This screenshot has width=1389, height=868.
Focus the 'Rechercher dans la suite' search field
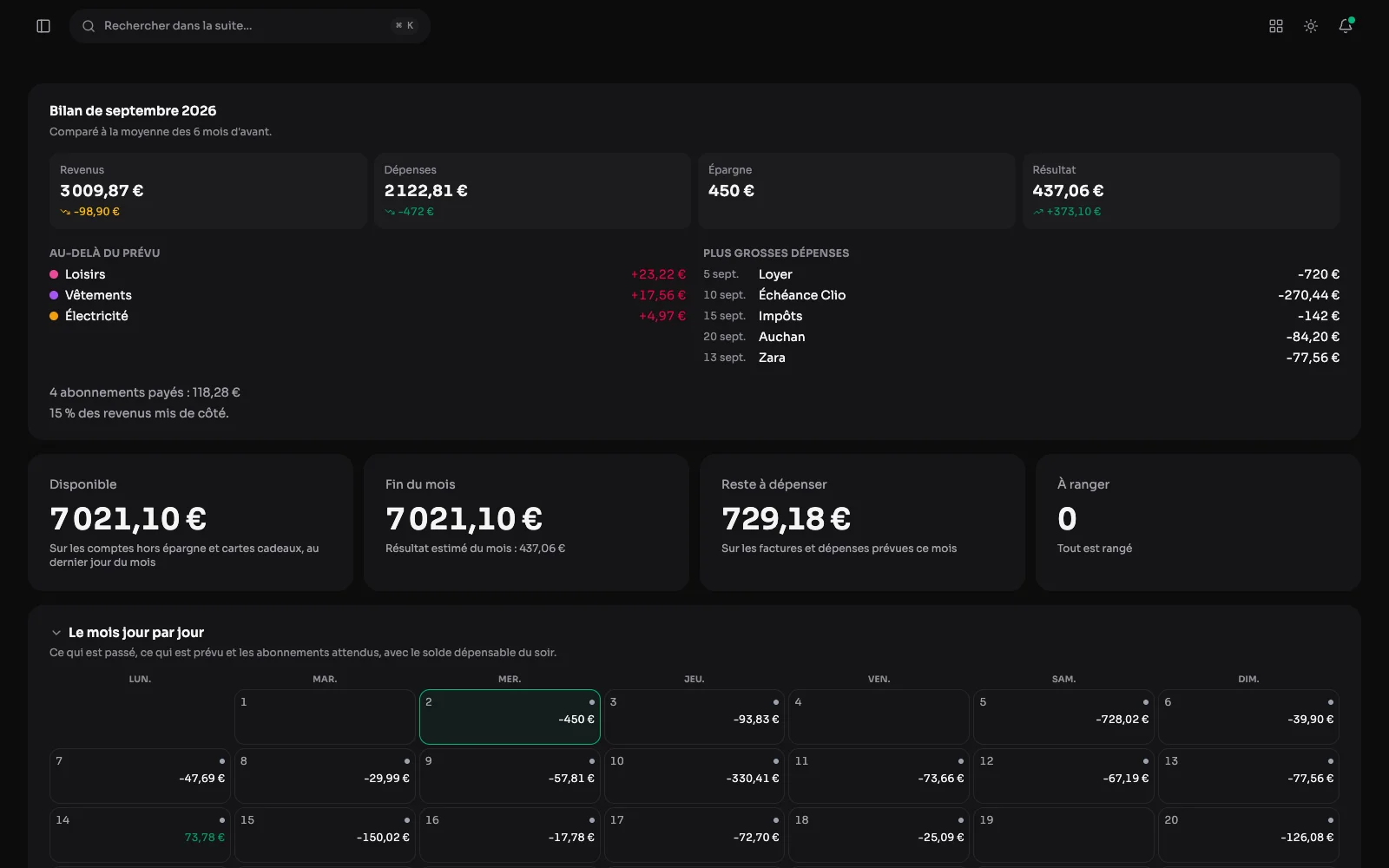click(250, 26)
